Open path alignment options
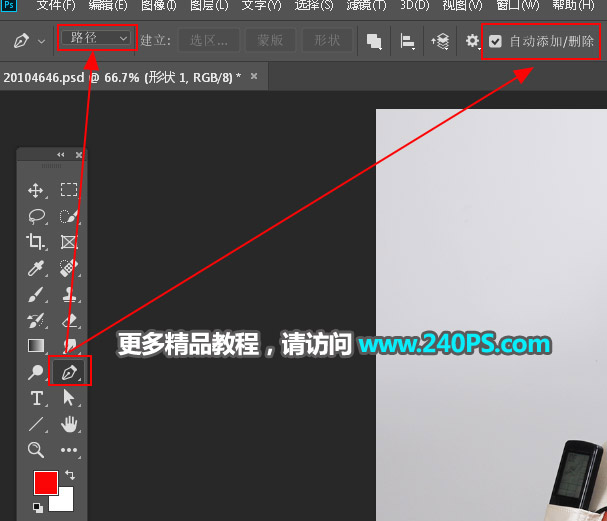Screen dimensions: 607x521 [x=407, y=41]
